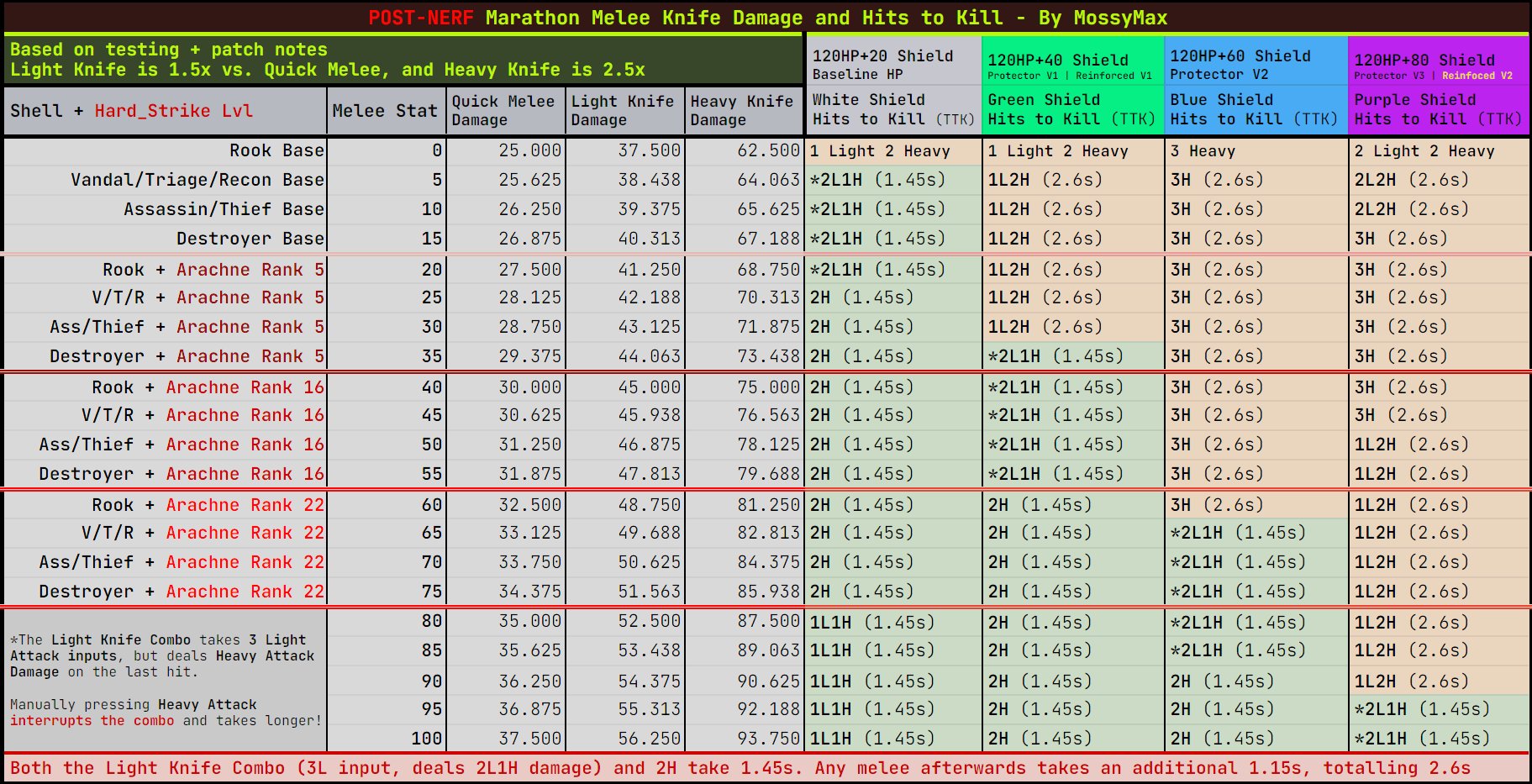Click the 'Purple Shield Hits to Kill' header
Image resolution: width=1532 pixels, height=784 pixels.
point(1438,109)
